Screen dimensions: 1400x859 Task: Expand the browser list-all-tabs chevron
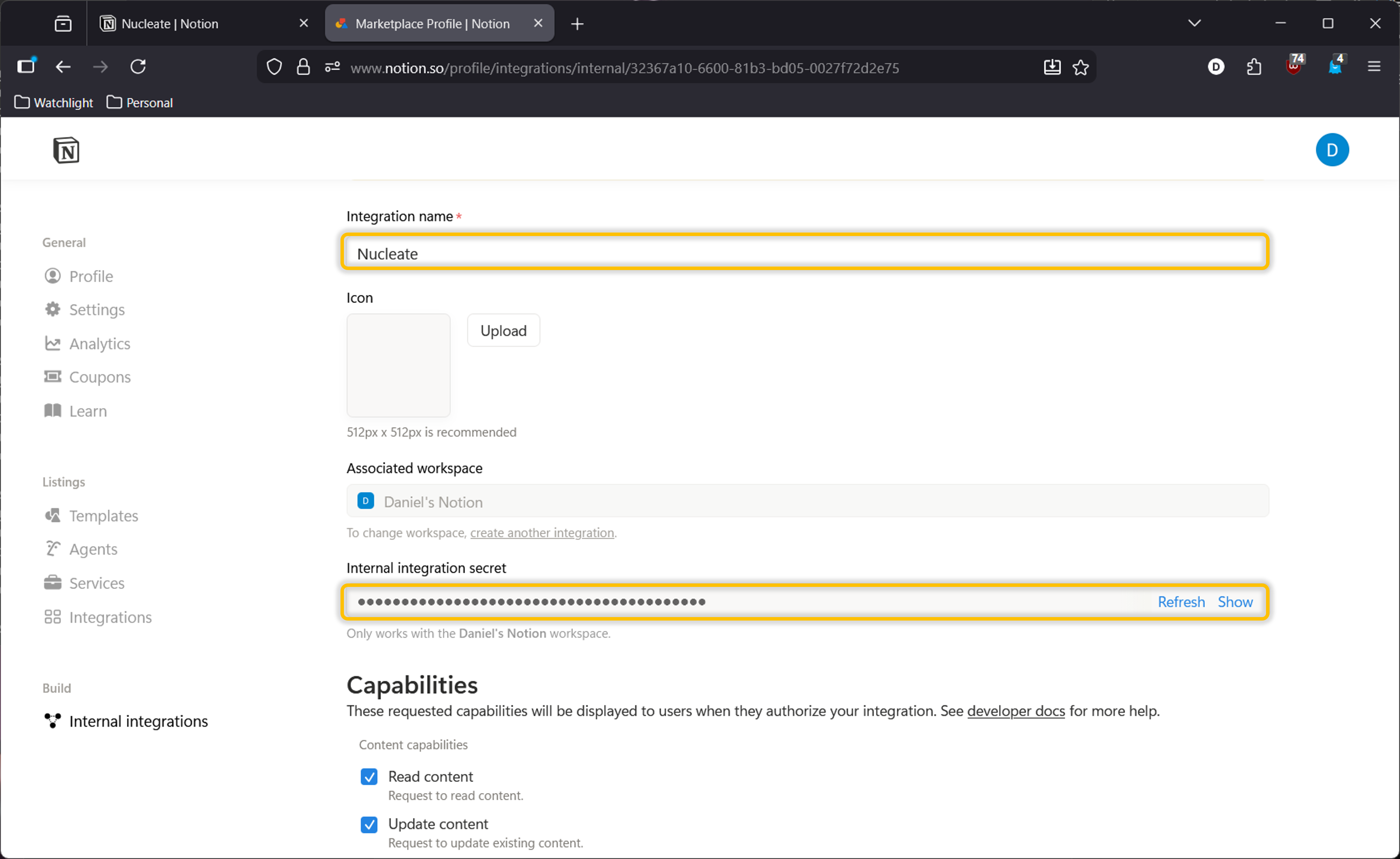point(1194,23)
